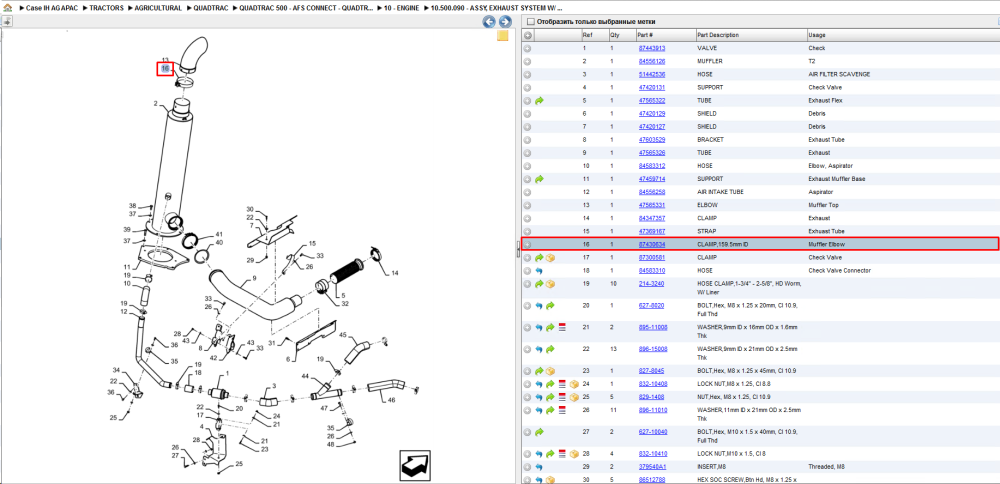Click green arrow icon on WASHER row 26
This screenshot has width=1000, height=484.
point(550,410)
